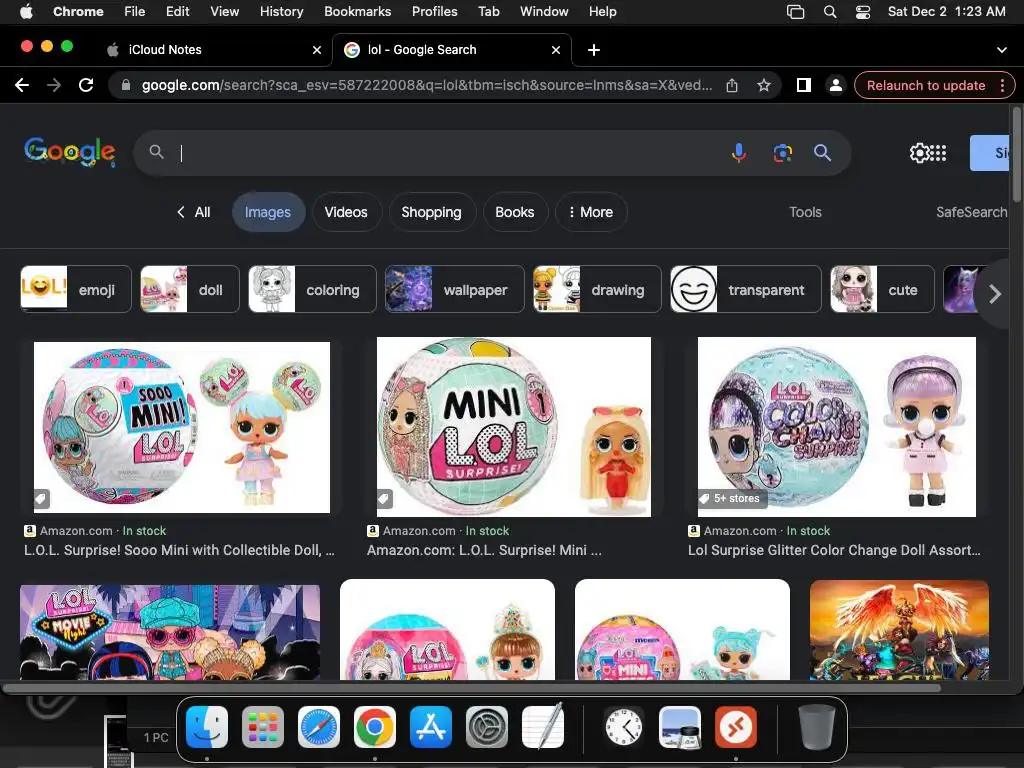The image size is (1024, 768).
Task: Open the Chrome side panel
Action: [804, 85]
